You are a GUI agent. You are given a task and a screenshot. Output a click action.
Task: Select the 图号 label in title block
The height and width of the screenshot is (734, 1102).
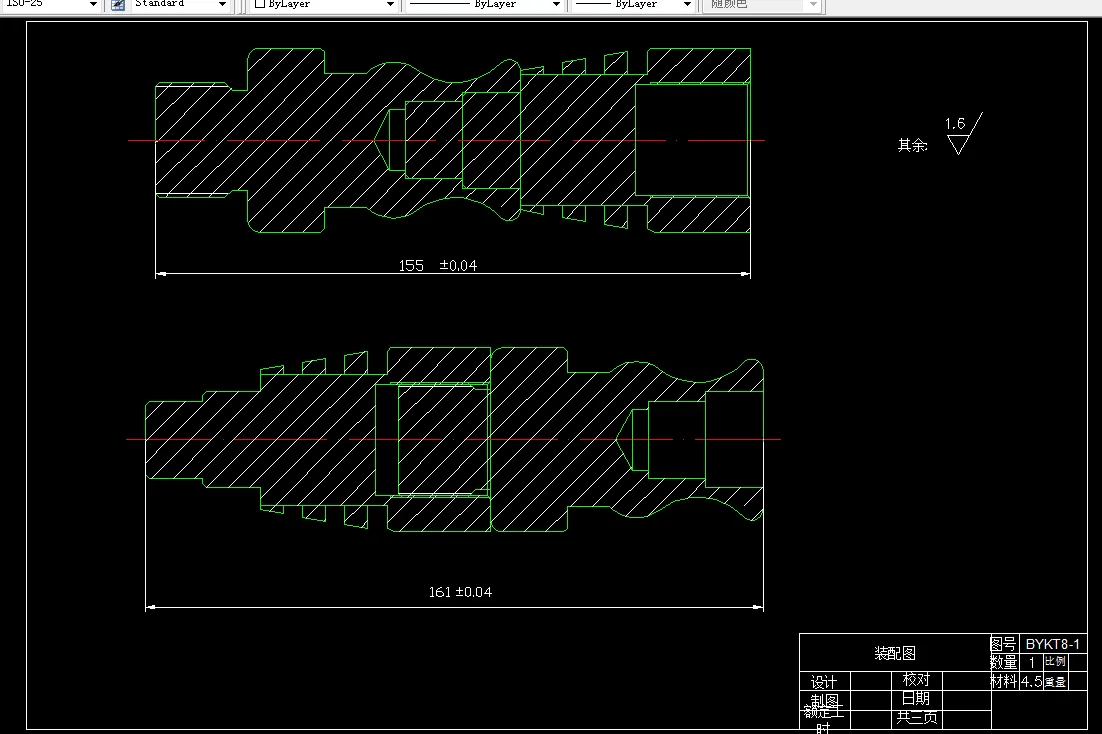(x=1003, y=644)
